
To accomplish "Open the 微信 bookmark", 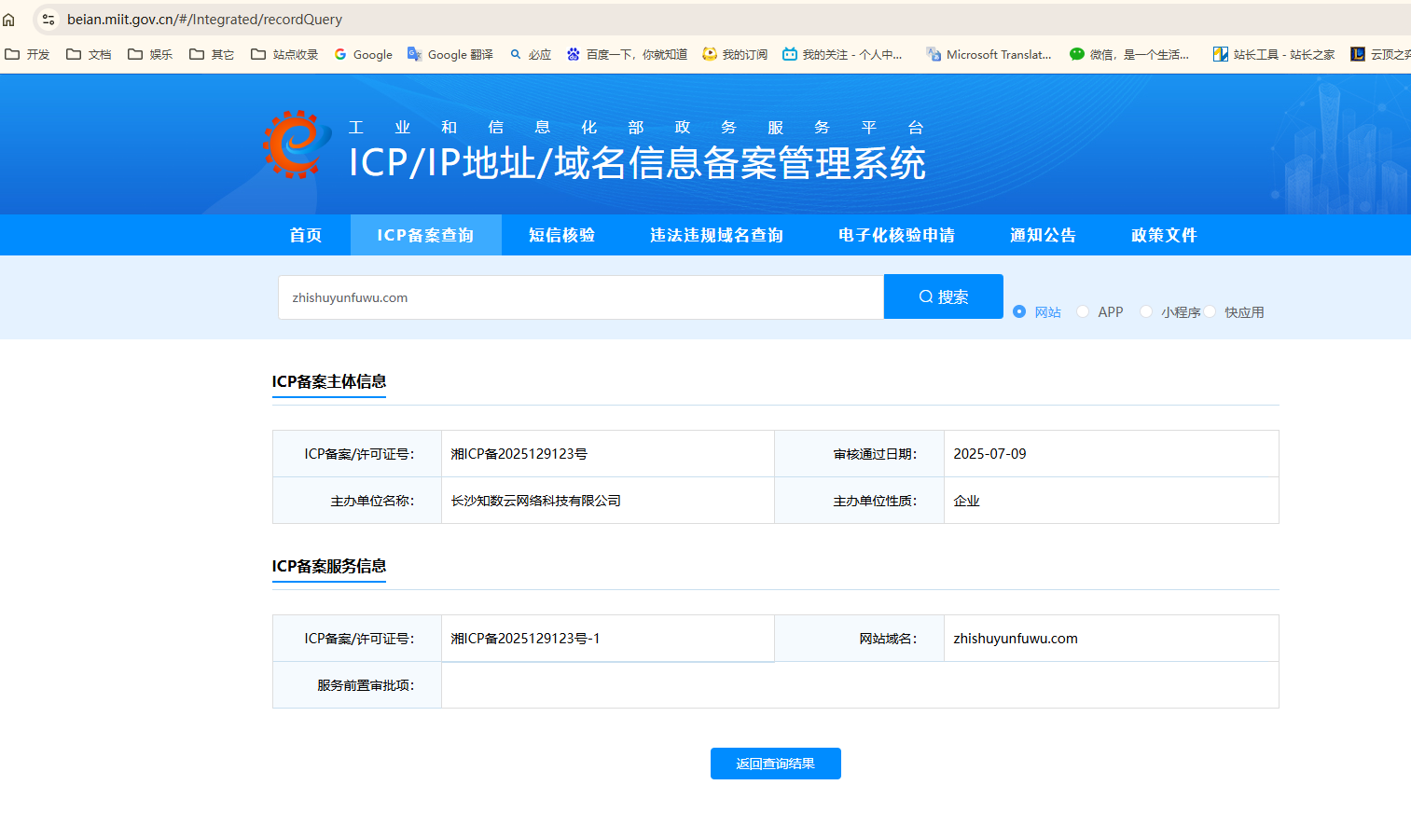I will coord(1129,55).
